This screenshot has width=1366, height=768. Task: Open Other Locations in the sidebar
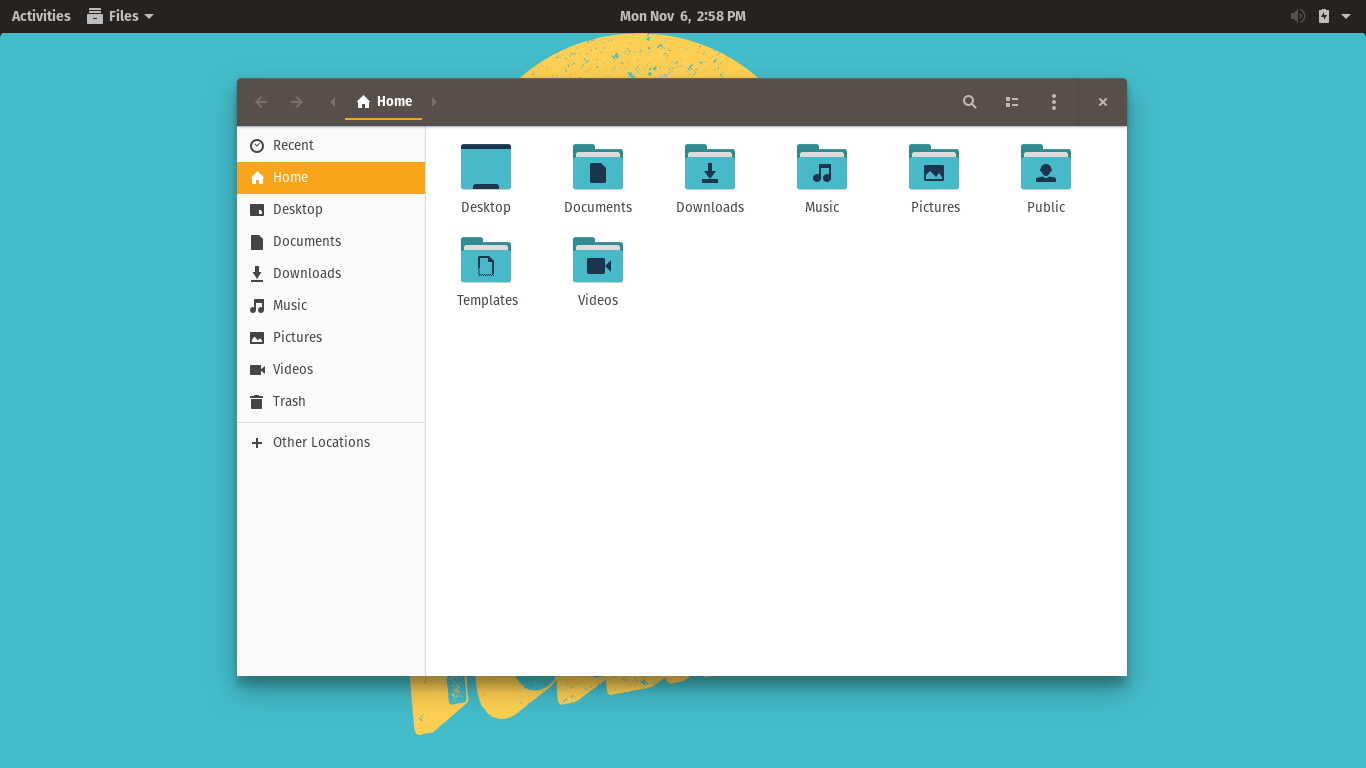331,442
